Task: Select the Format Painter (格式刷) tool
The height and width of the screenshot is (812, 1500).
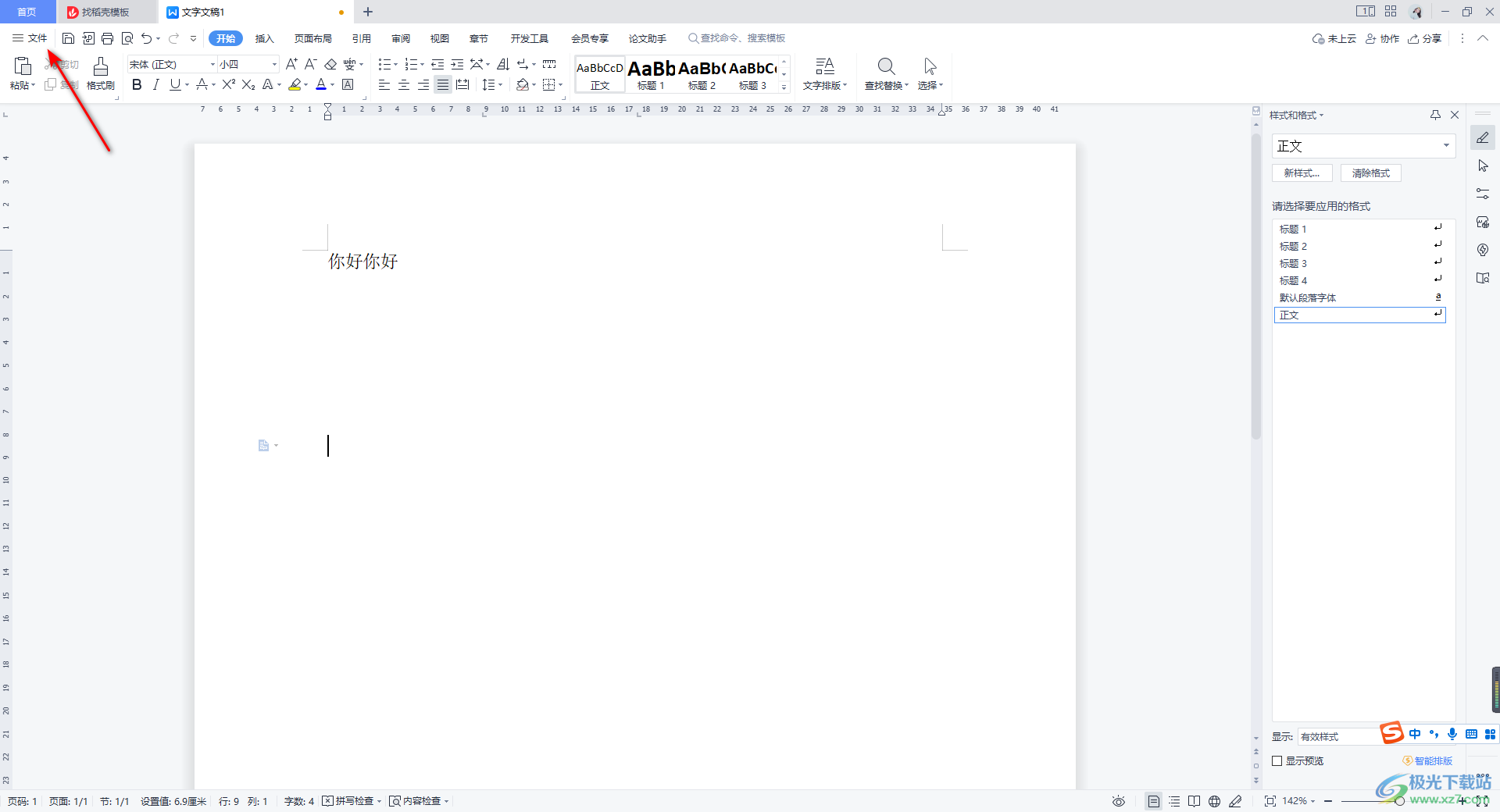Action: (101, 74)
